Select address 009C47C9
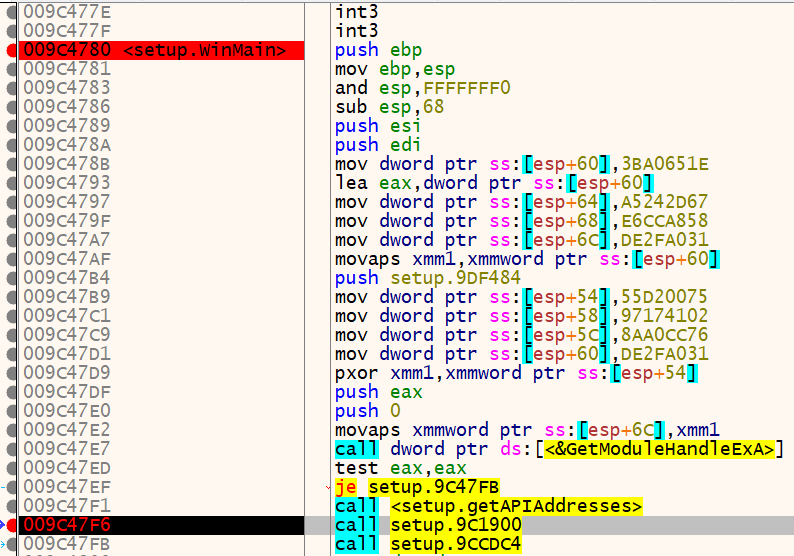The image size is (794, 556). [67, 335]
